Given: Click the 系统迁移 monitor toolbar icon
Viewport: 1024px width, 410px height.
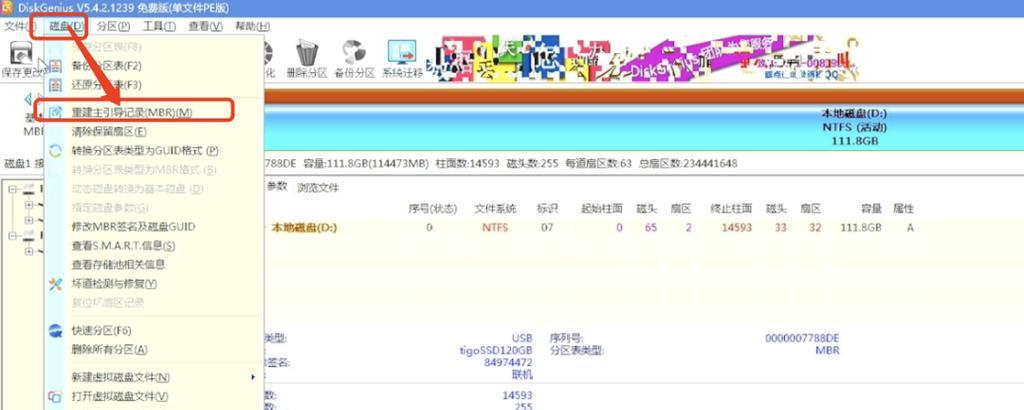Looking at the screenshot, I should [402, 52].
